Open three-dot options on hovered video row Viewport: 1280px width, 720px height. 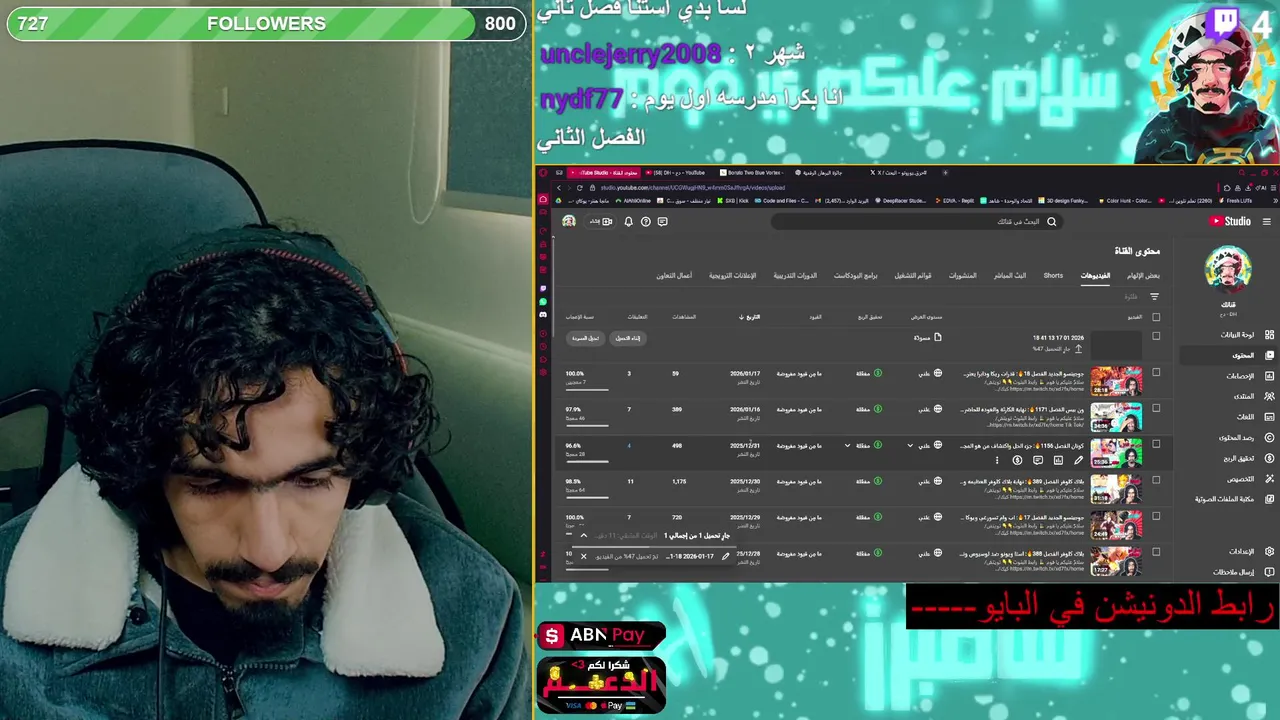(997, 461)
